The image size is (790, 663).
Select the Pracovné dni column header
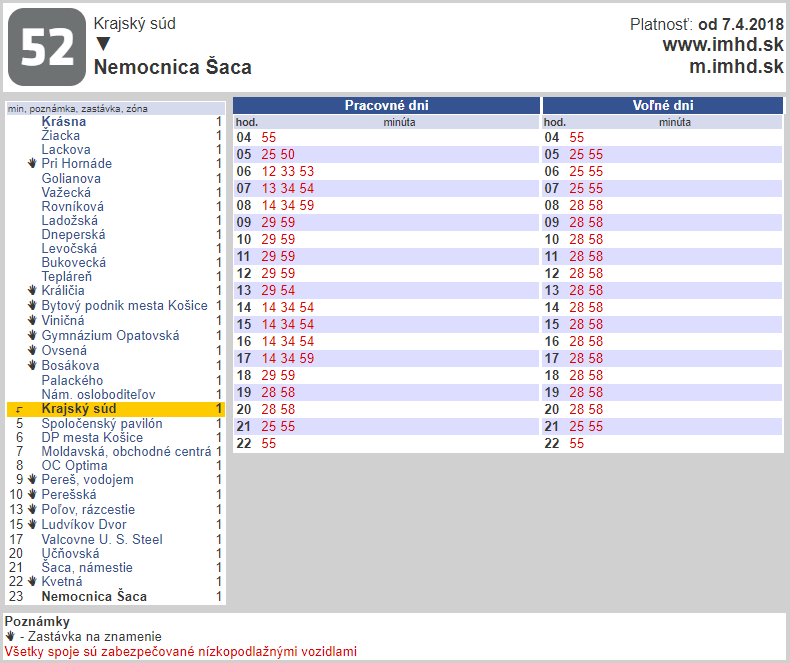(x=386, y=105)
